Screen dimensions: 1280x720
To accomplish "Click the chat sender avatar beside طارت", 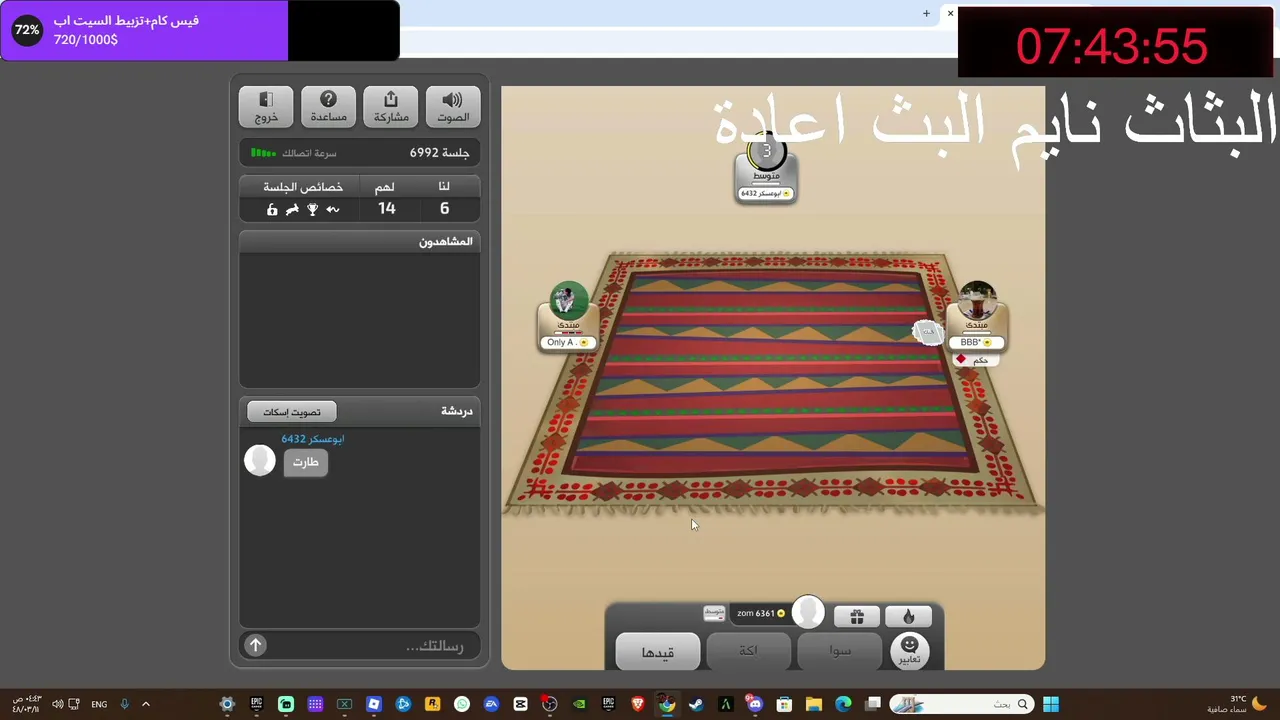I will [x=260, y=460].
